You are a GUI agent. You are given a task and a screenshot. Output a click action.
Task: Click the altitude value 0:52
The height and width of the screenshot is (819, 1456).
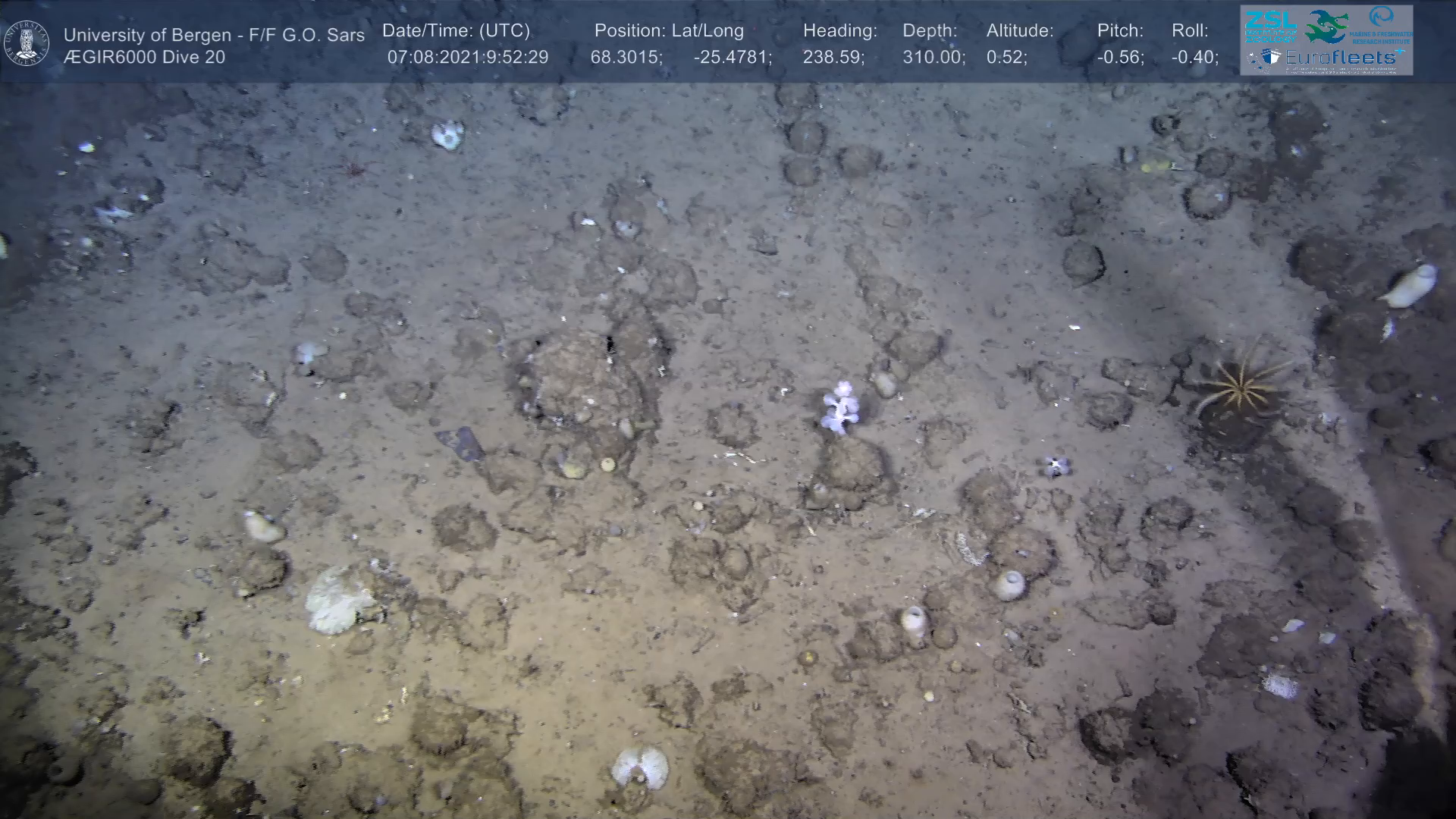1006,58
